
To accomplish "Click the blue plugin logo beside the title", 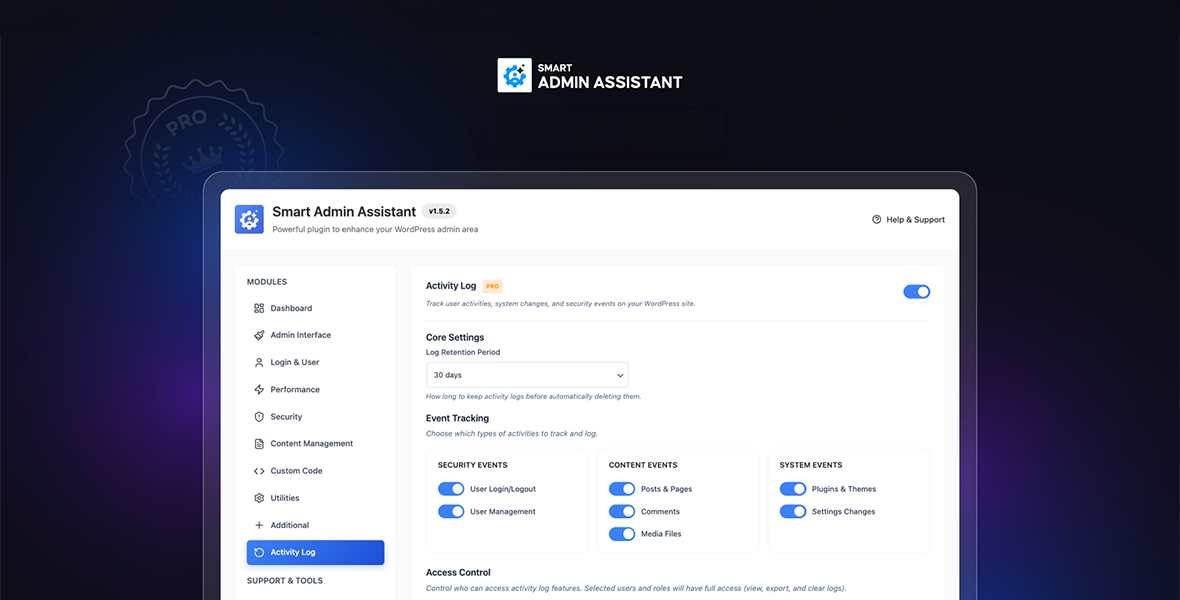I will tap(249, 219).
